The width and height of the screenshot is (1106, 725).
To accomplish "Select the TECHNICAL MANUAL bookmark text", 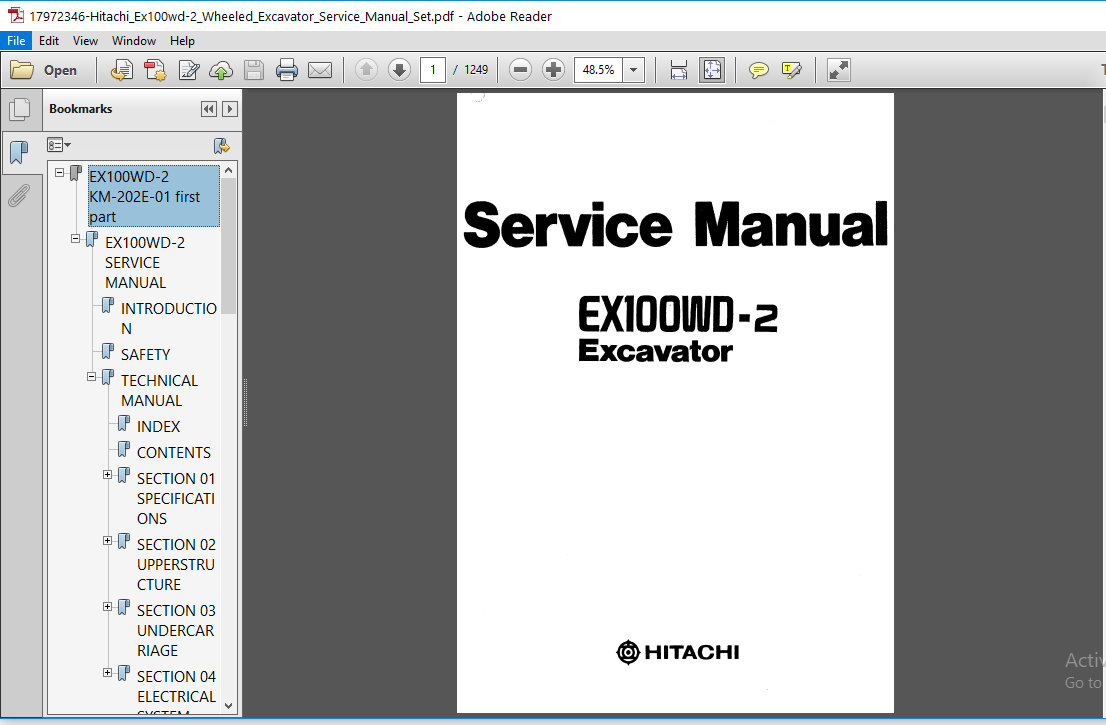I will [x=159, y=391].
